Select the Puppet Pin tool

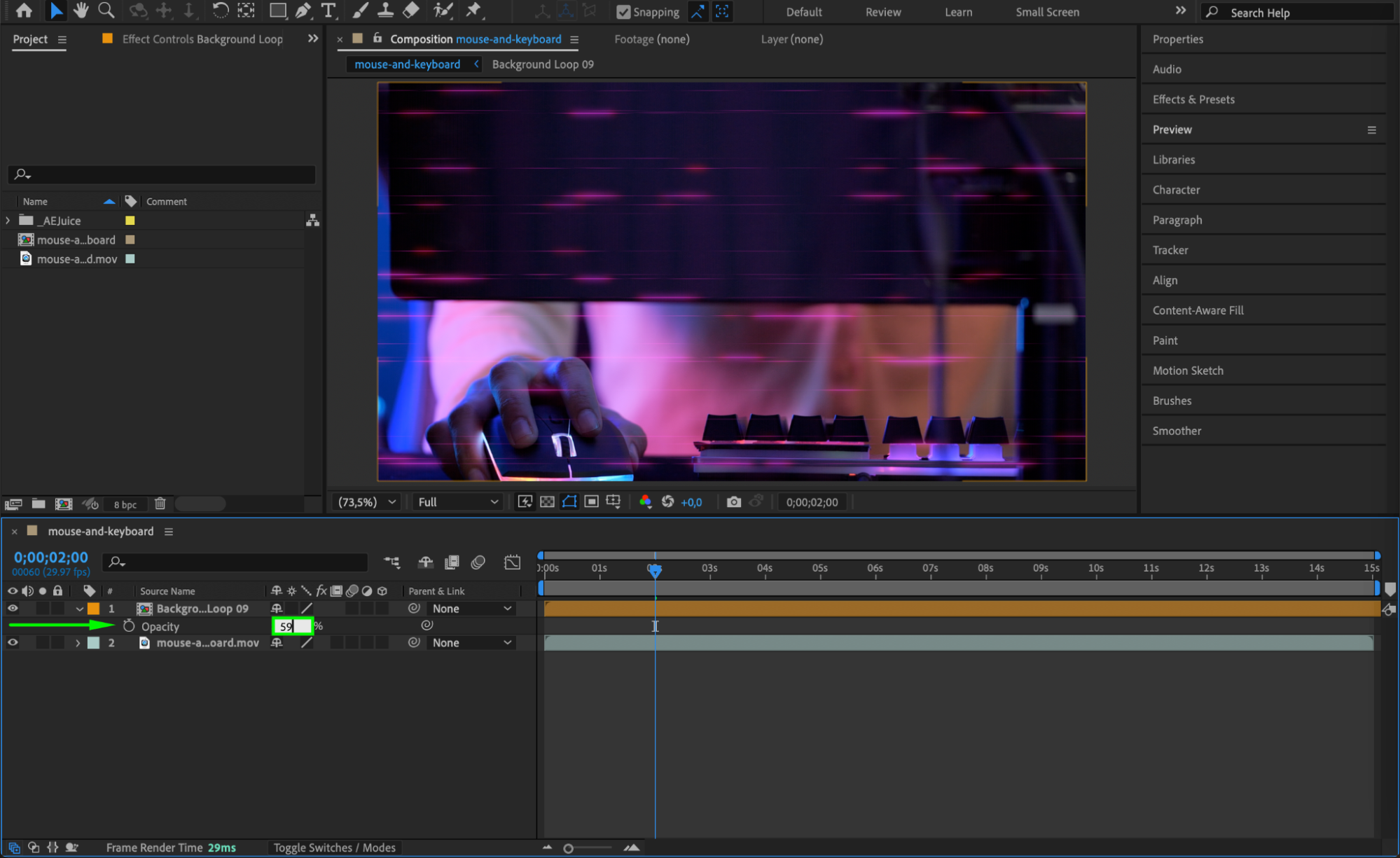pyautogui.click(x=474, y=11)
